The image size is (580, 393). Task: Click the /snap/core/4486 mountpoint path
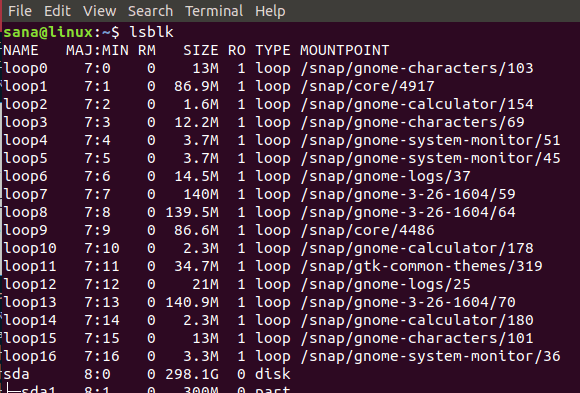(367, 231)
